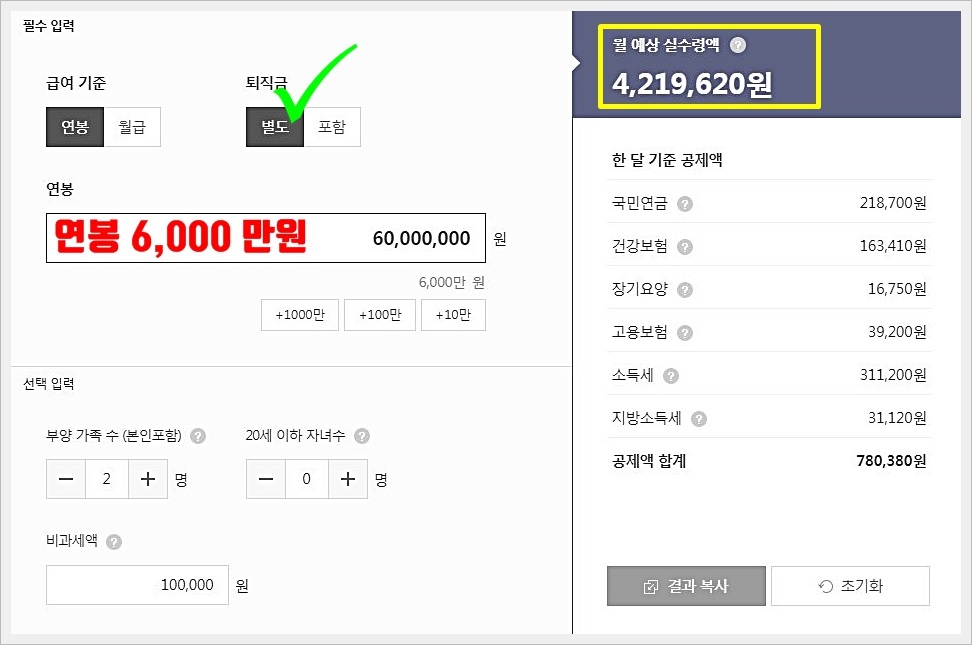Add 10 million with +1000만 button
Viewport: 972px width, 645px height.
click(300, 315)
